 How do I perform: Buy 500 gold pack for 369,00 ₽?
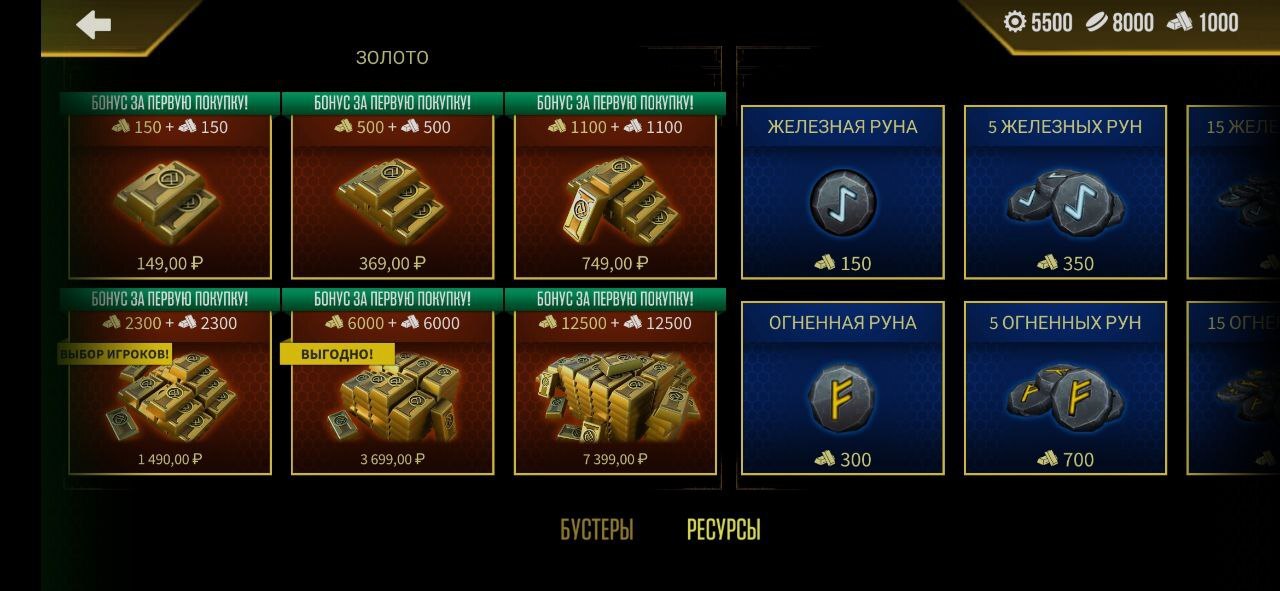393,186
